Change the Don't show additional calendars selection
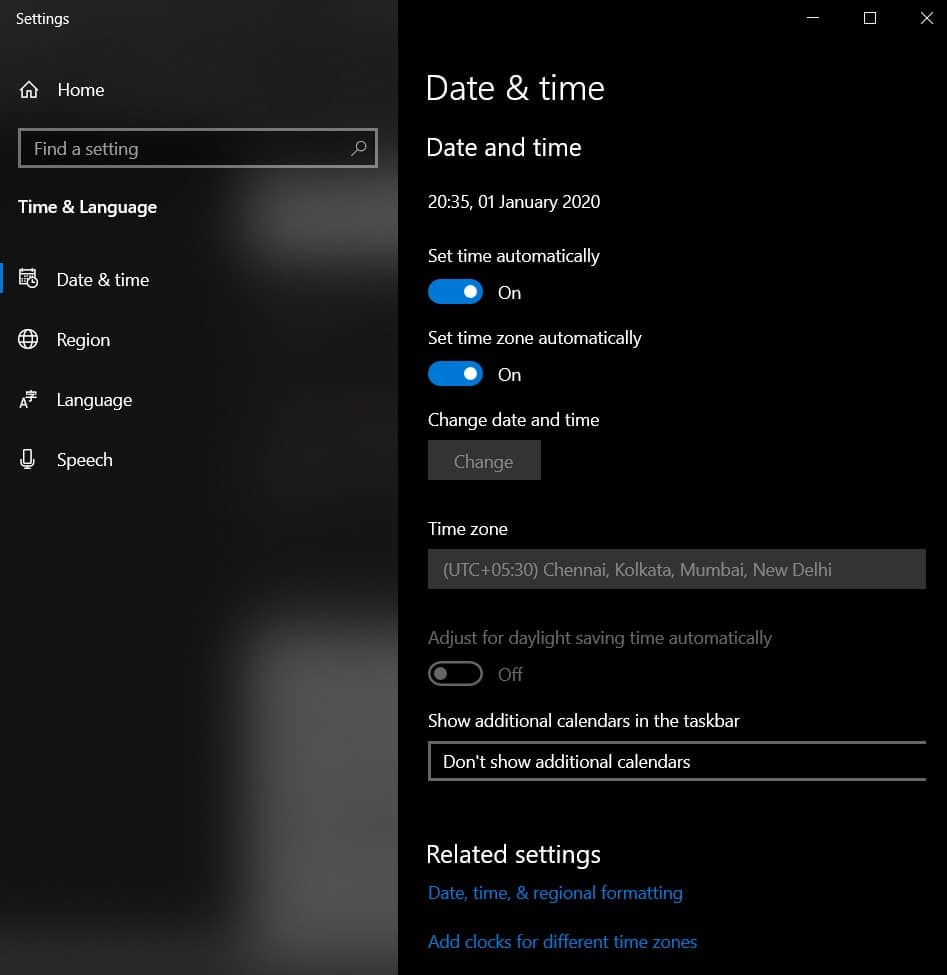 click(x=676, y=761)
